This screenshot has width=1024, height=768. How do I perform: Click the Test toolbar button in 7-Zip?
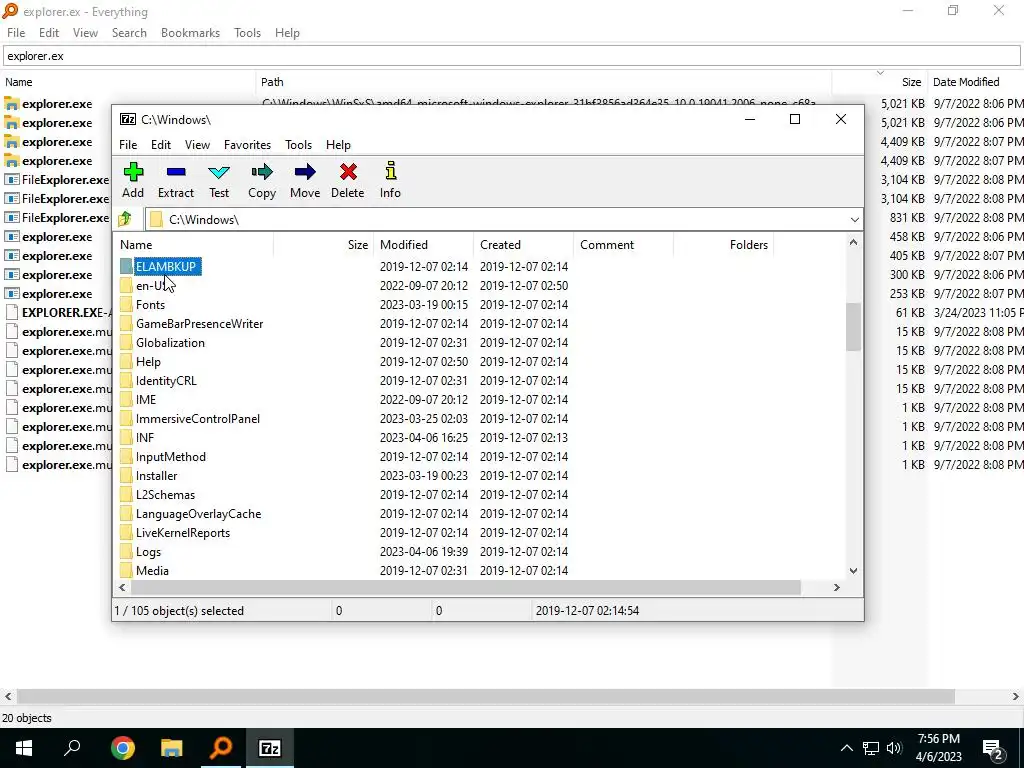(x=219, y=180)
